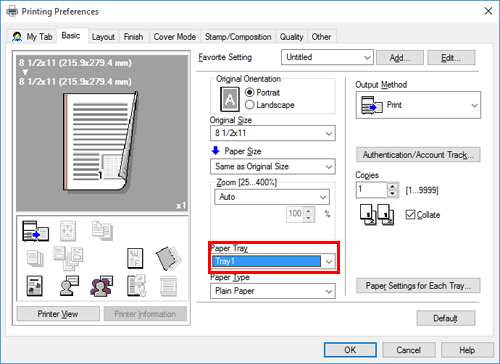
Task: Click the portrait orientation A icon
Action: coord(230,99)
